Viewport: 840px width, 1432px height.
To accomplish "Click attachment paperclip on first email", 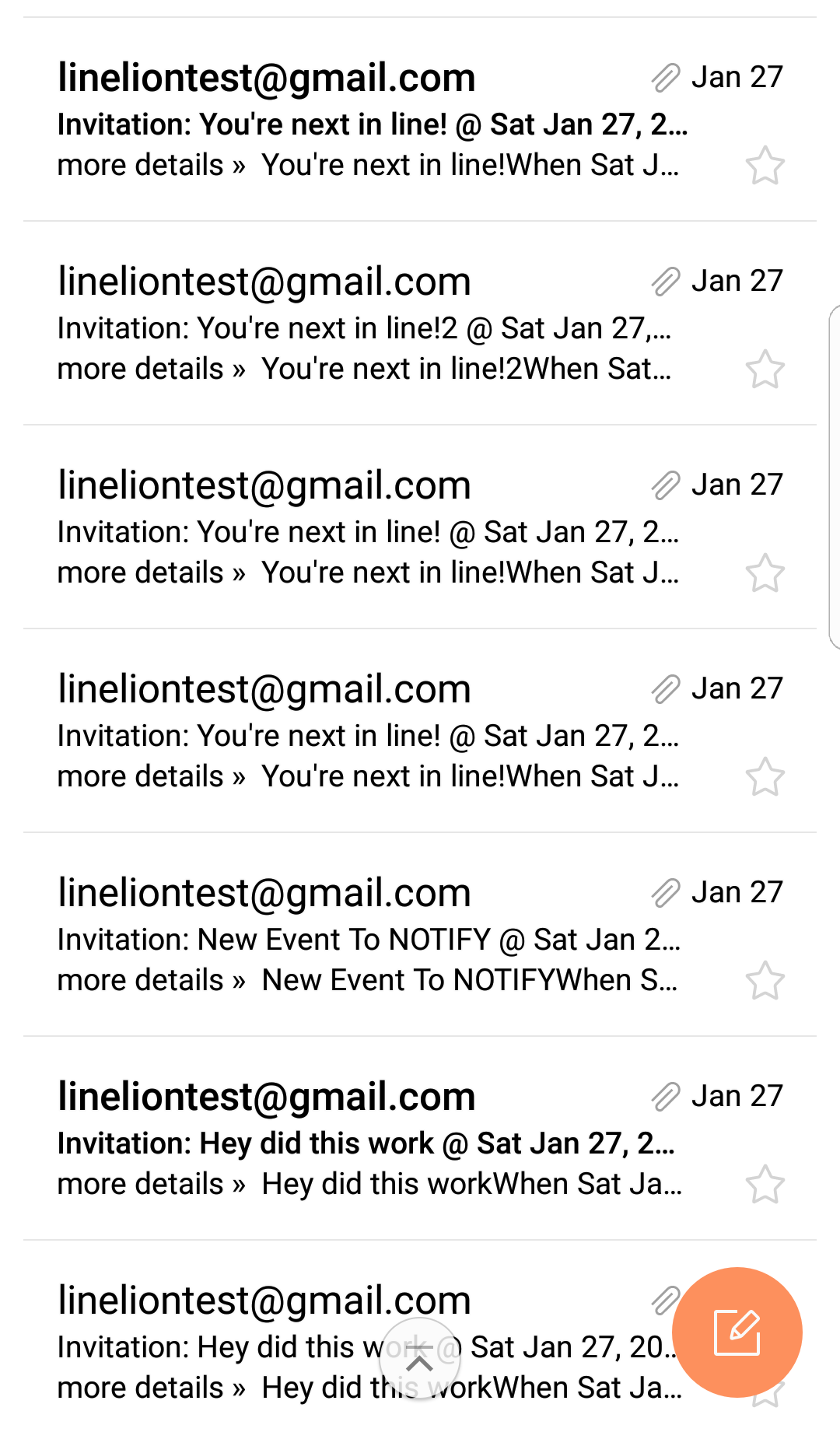I will pos(666,77).
